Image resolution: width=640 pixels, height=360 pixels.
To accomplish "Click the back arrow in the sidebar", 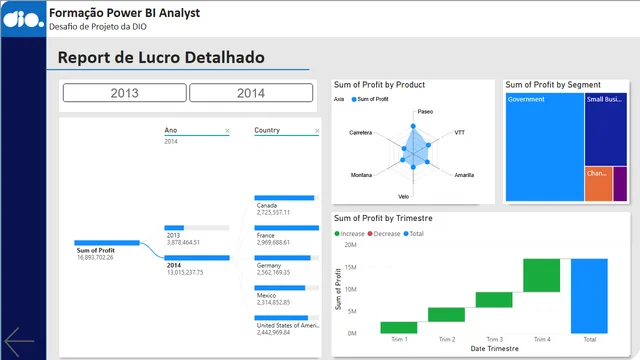I will click(x=19, y=342).
